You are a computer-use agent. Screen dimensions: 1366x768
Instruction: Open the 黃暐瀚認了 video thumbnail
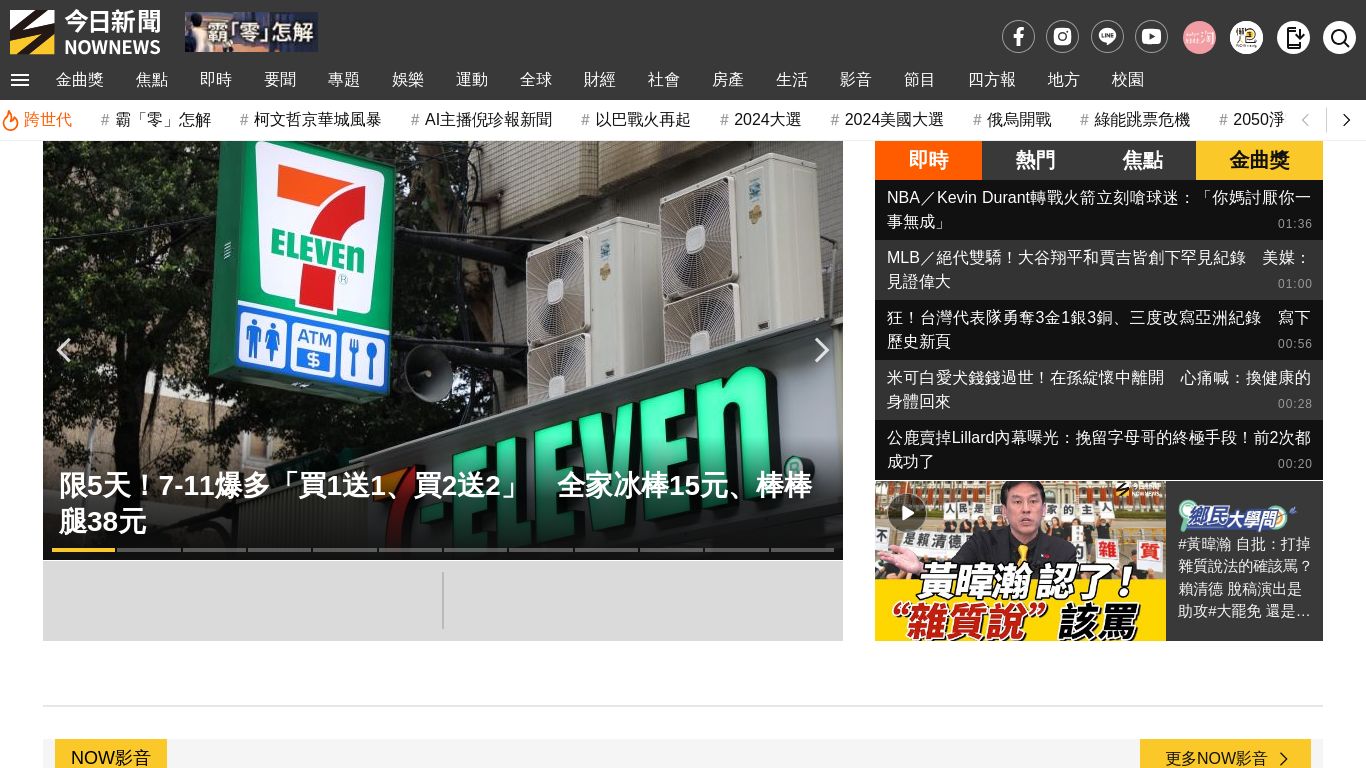point(1020,561)
